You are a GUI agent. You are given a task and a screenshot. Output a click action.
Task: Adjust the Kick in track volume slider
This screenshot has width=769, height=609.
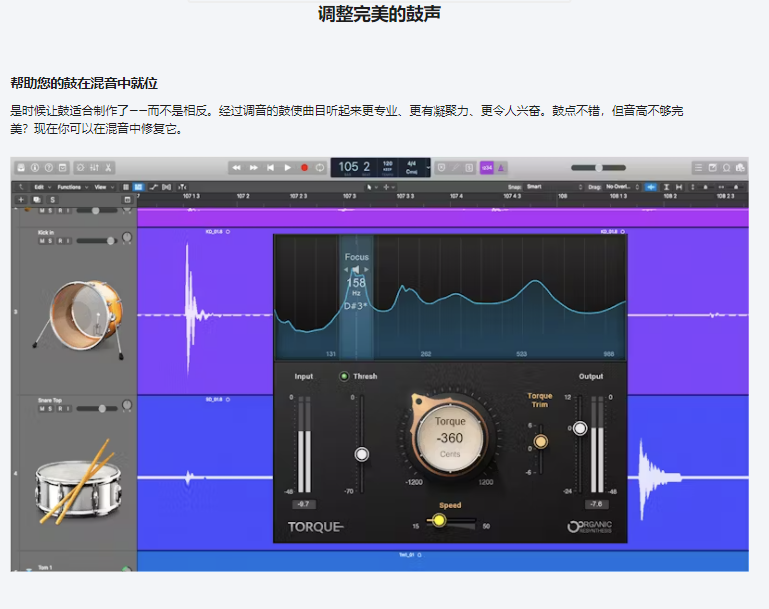tap(97, 241)
